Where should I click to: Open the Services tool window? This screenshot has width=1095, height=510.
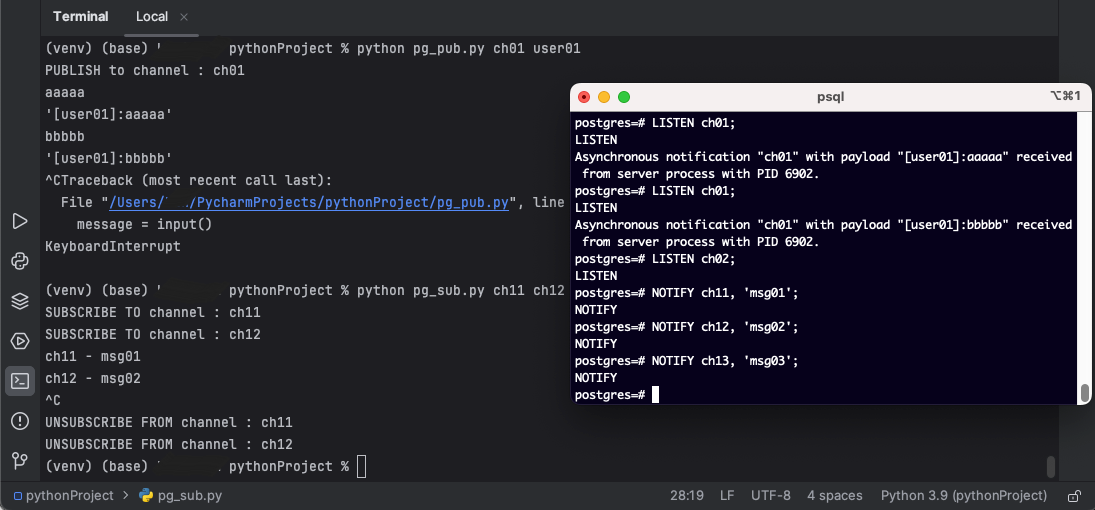[x=19, y=341]
